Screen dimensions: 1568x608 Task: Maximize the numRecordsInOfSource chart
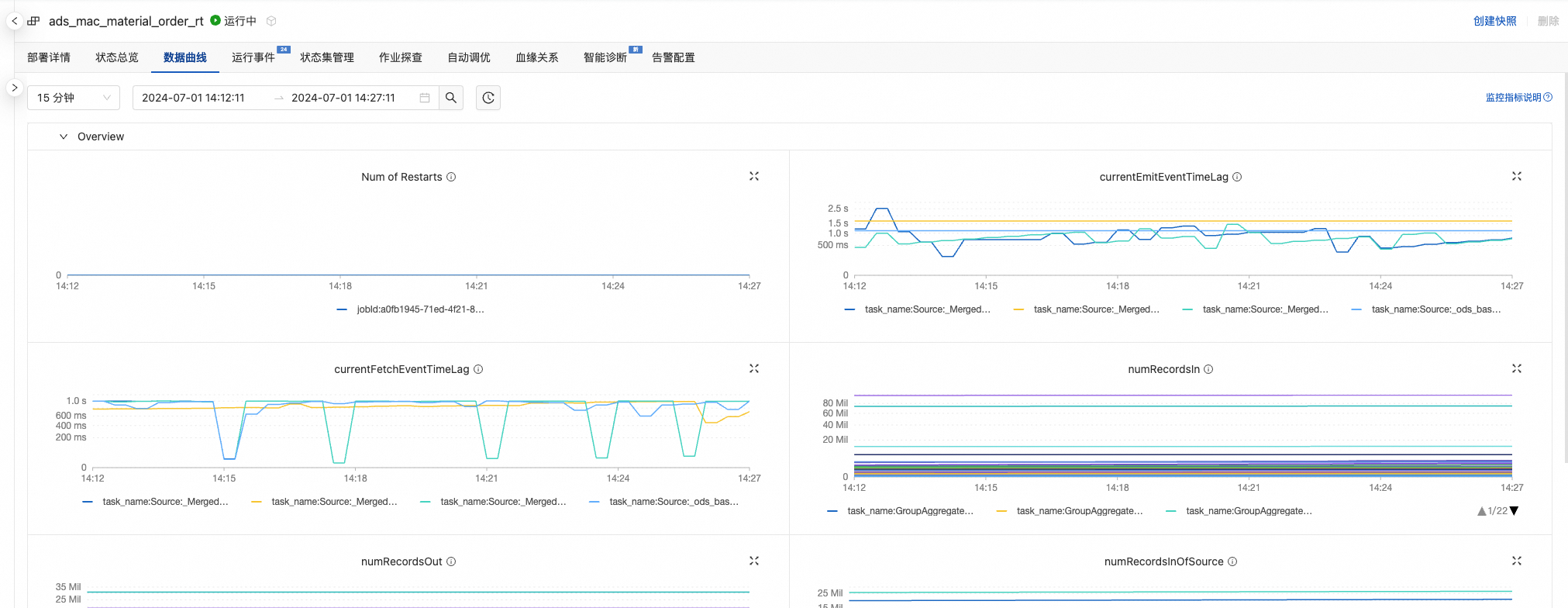coord(1517,561)
